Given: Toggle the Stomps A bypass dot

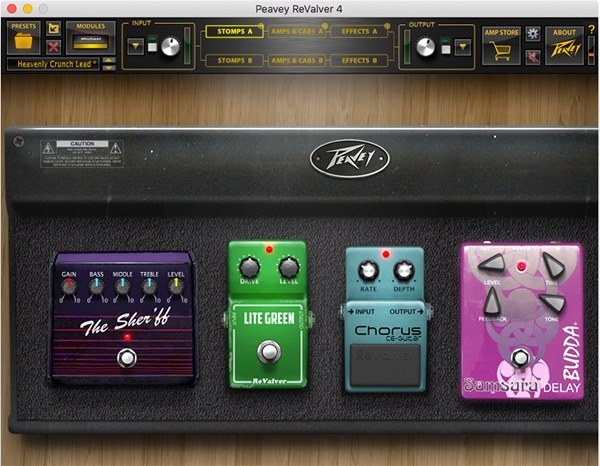Looking at the screenshot, I should (x=261, y=25).
